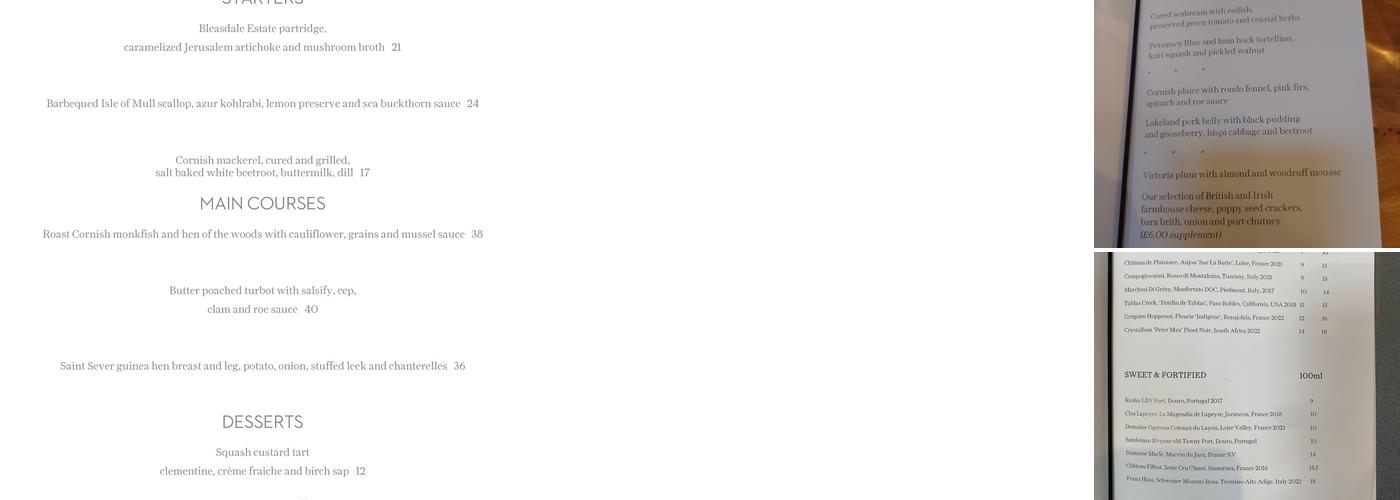Click Victoria plum with almond line in photo
The image size is (1400, 500).
click(1242, 173)
